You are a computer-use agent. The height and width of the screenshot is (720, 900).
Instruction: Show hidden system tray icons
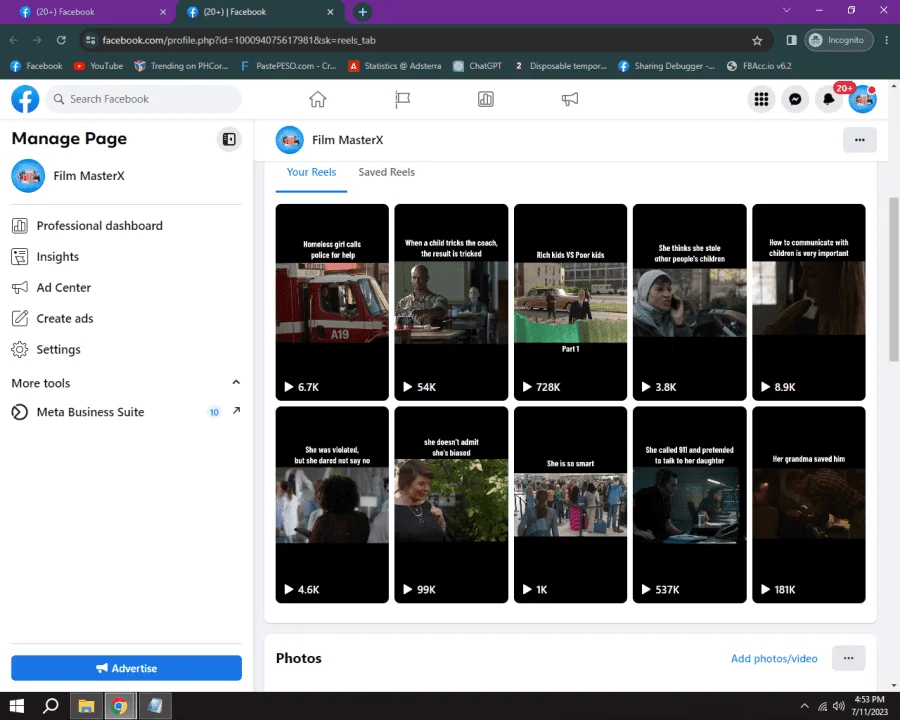point(805,706)
